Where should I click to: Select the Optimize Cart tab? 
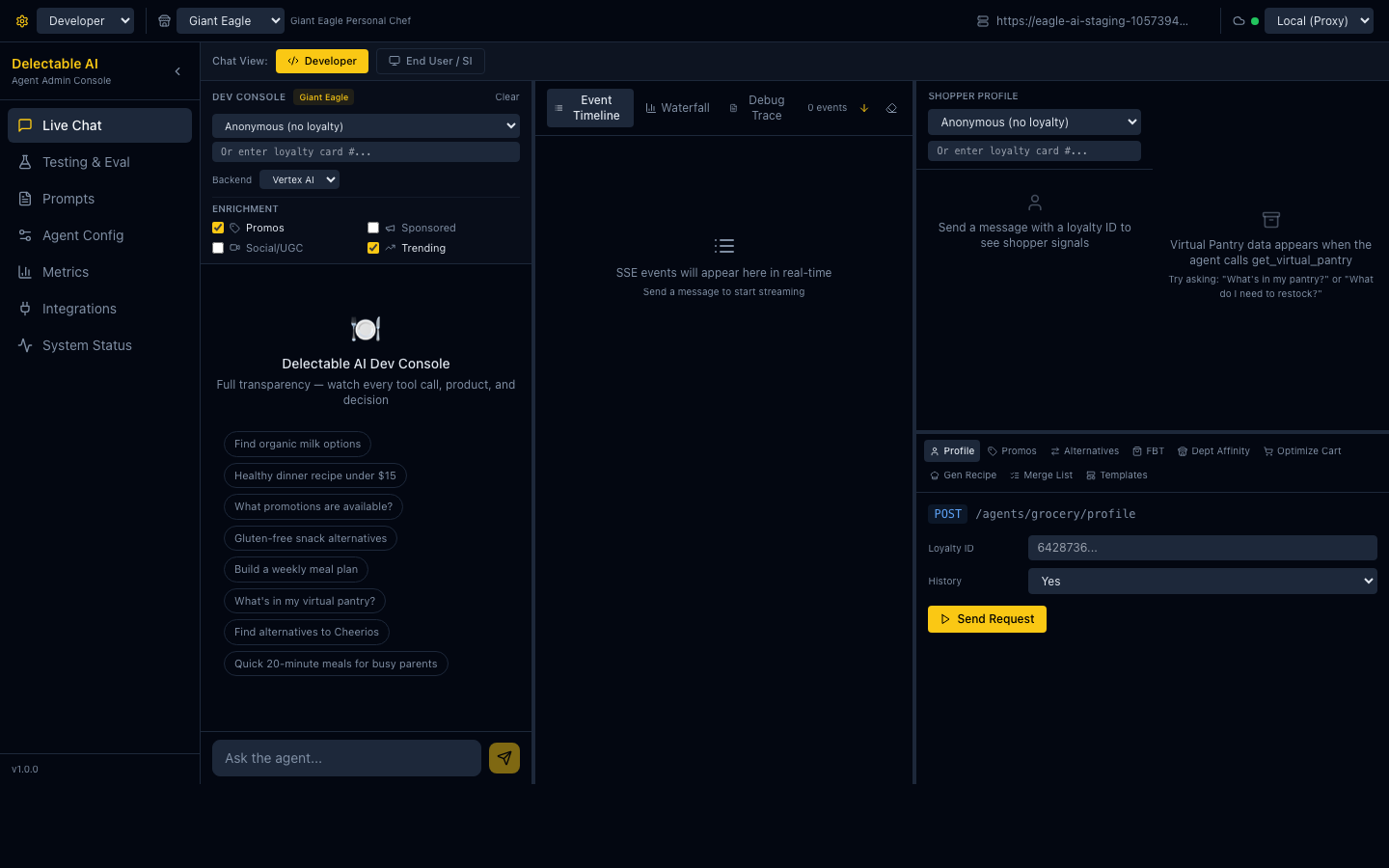(1302, 451)
